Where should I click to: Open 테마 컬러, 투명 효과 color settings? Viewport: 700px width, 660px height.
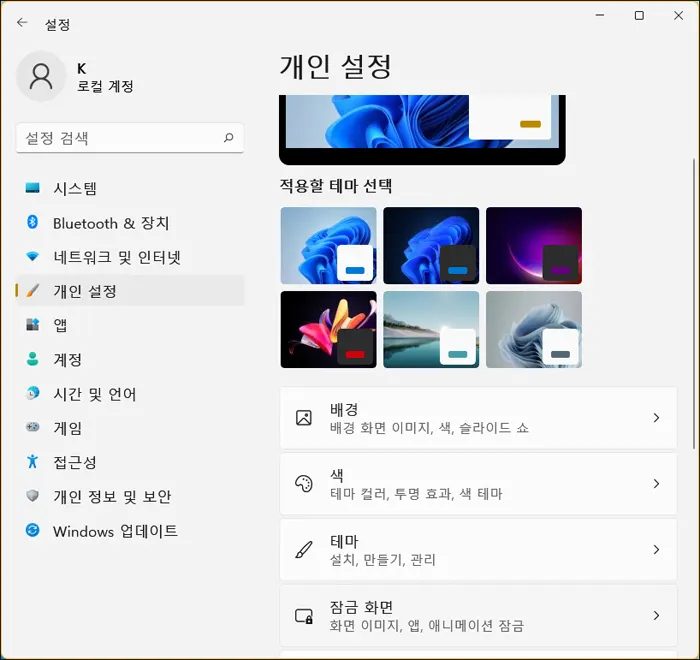(478, 484)
